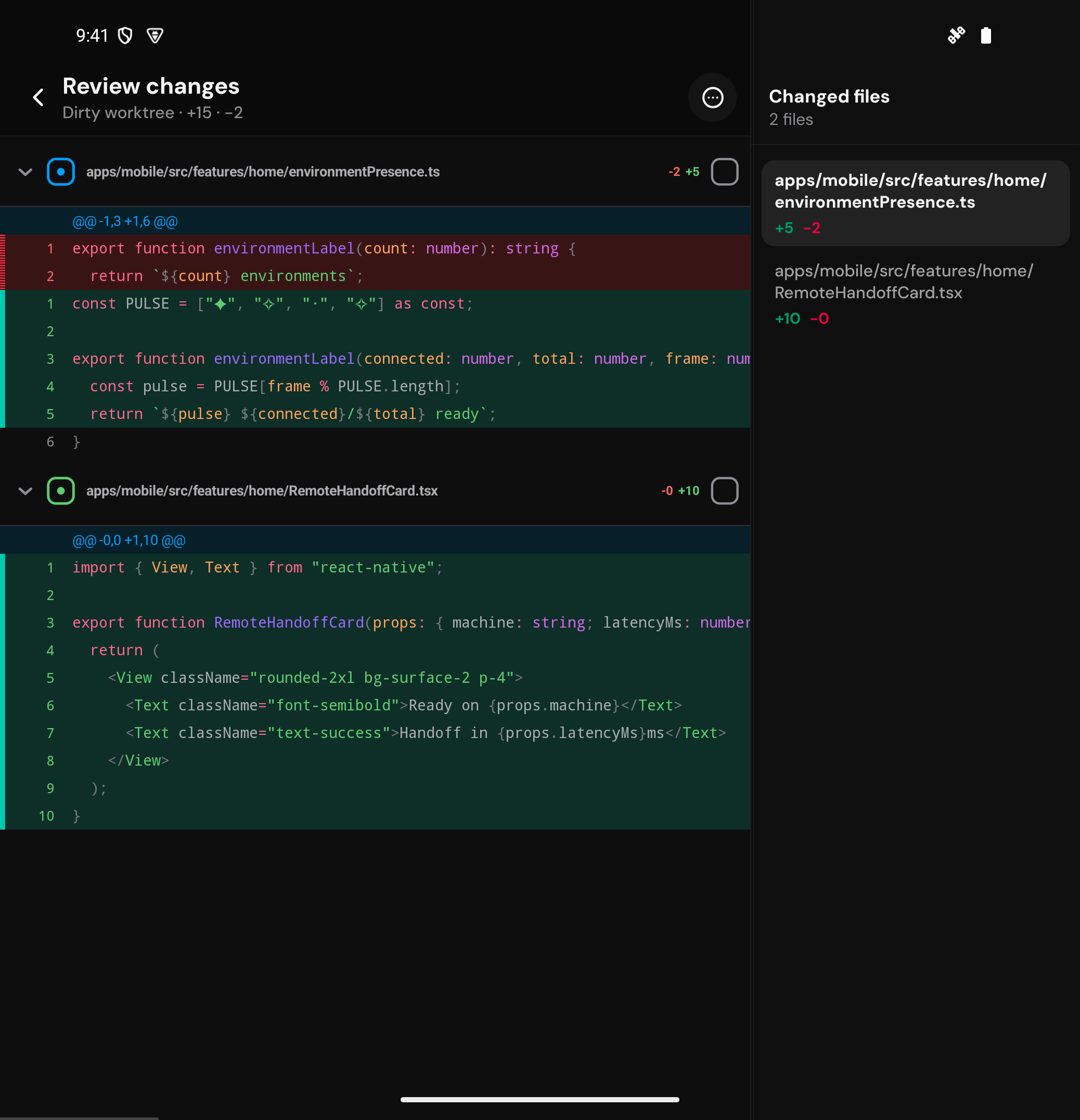Viewport: 1080px width, 1120px height.
Task: Check the box for environmentPresence.ts
Action: click(x=724, y=172)
